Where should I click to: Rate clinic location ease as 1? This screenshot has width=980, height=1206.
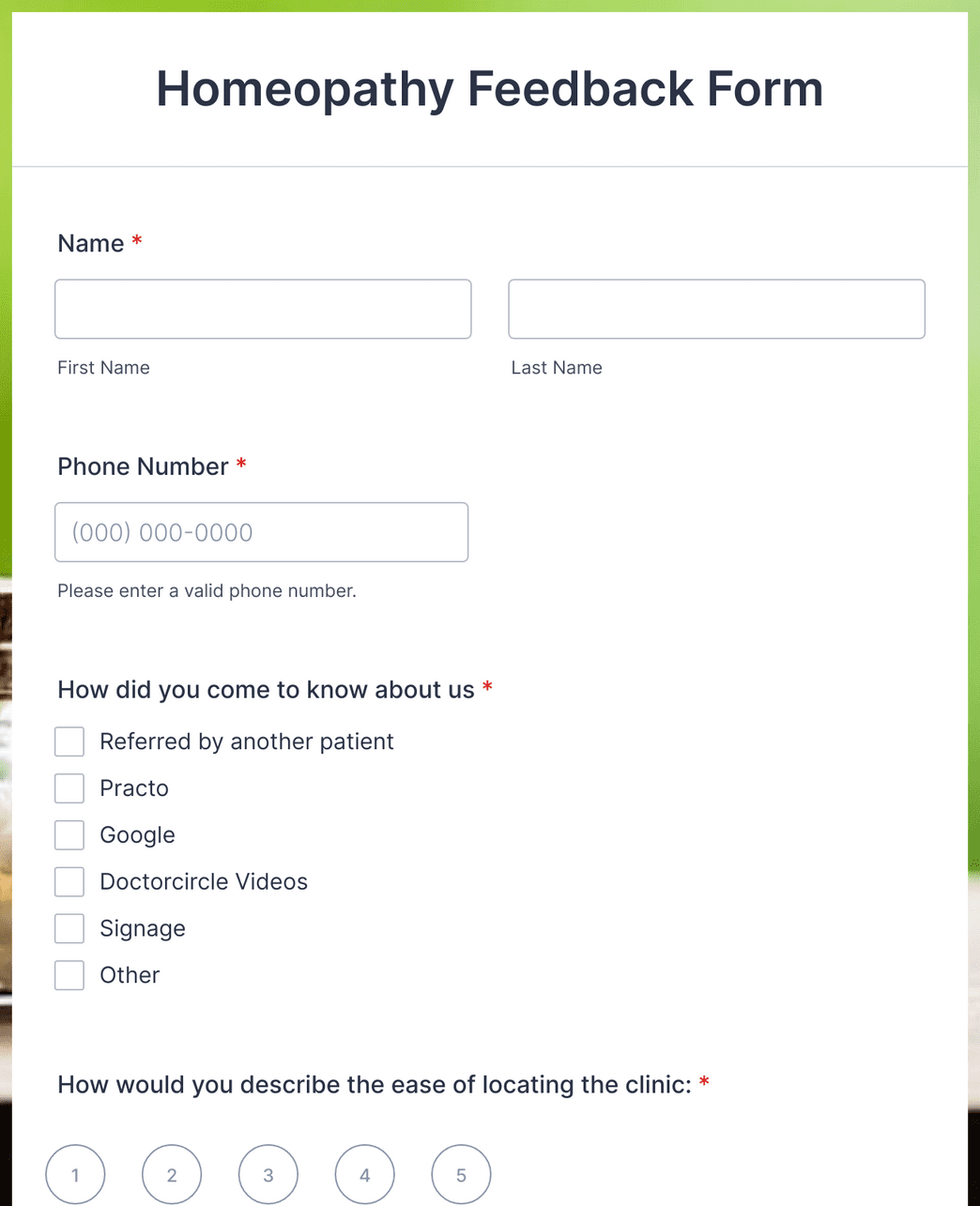75,1174
